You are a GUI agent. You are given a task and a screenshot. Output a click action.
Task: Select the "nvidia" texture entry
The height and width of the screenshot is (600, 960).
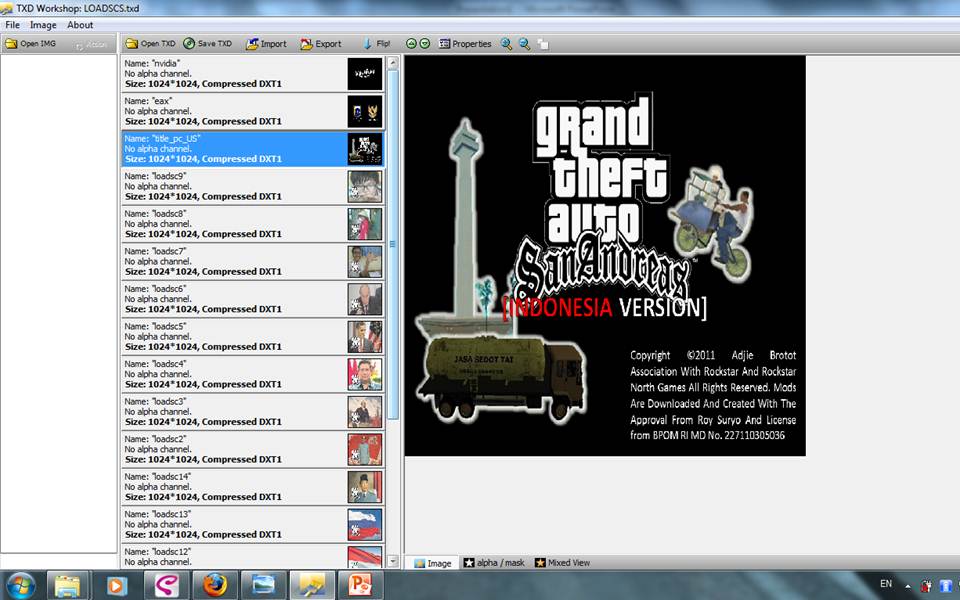click(x=253, y=74)
